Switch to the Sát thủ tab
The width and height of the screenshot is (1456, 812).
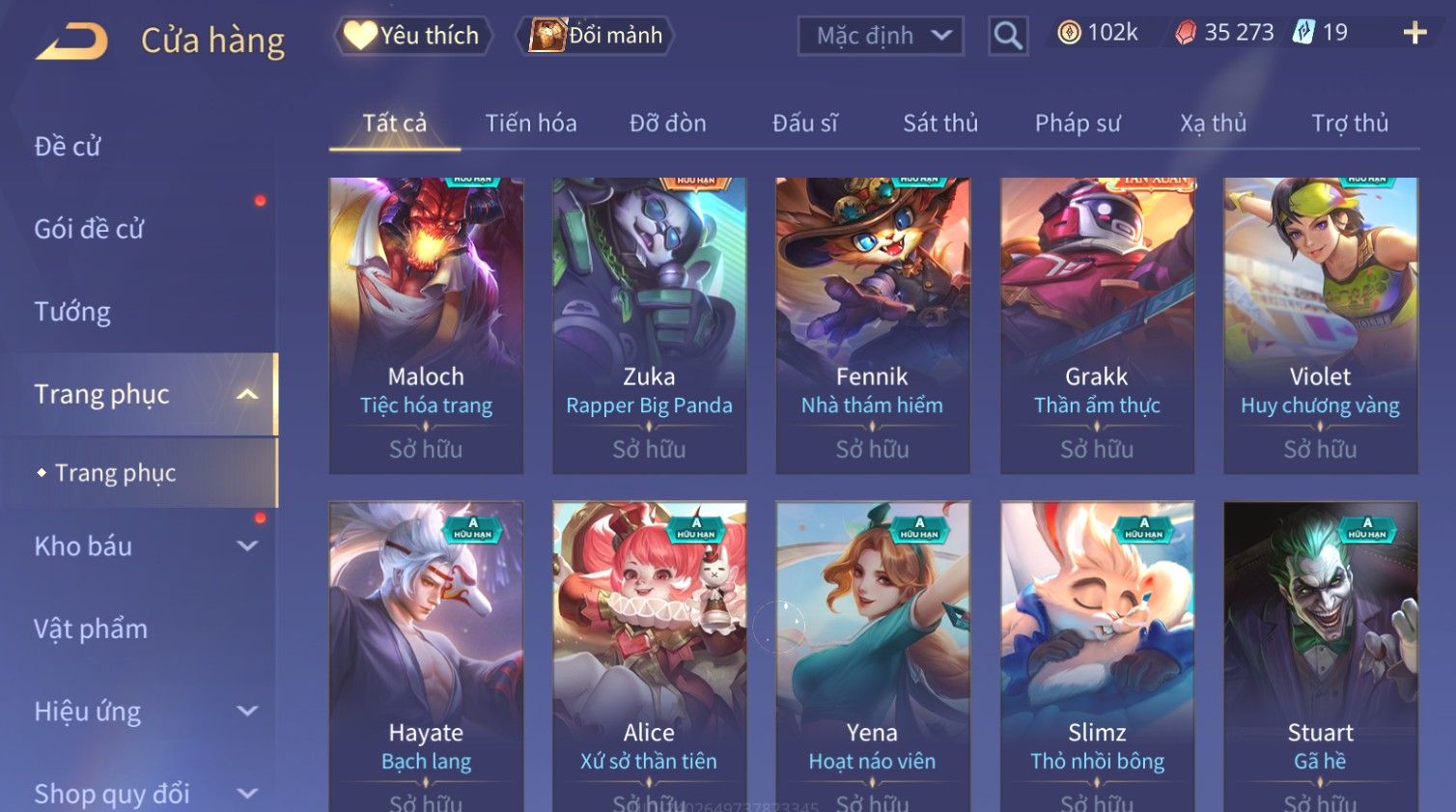coord(940,123)
